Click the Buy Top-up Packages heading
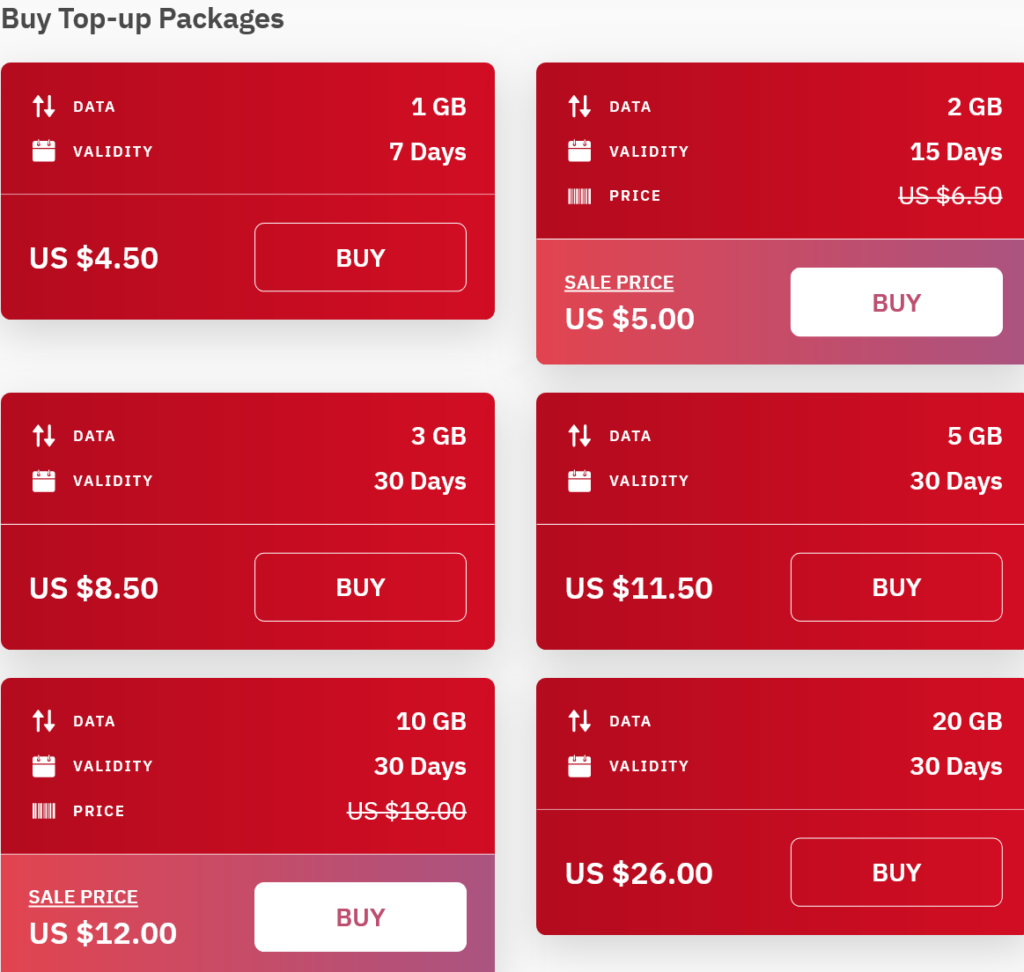The image size is (1024, 972). click(142, 19)
